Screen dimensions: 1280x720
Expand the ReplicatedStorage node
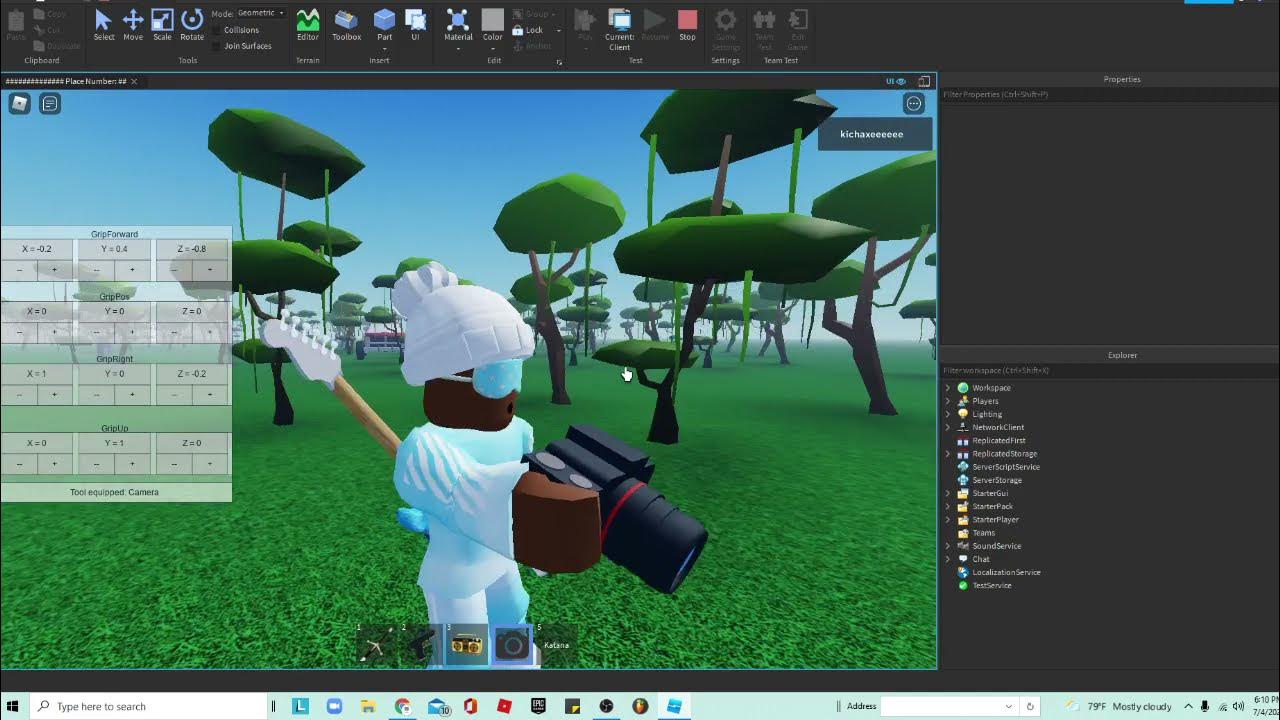(x=948, y=454)
